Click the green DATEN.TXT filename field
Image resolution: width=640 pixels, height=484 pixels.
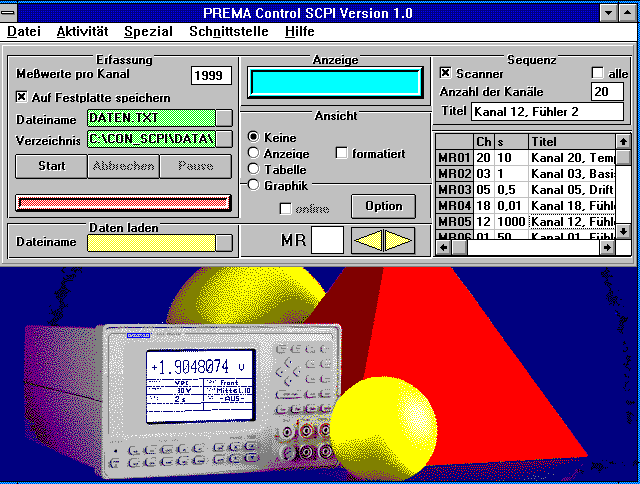pos(151,118)
